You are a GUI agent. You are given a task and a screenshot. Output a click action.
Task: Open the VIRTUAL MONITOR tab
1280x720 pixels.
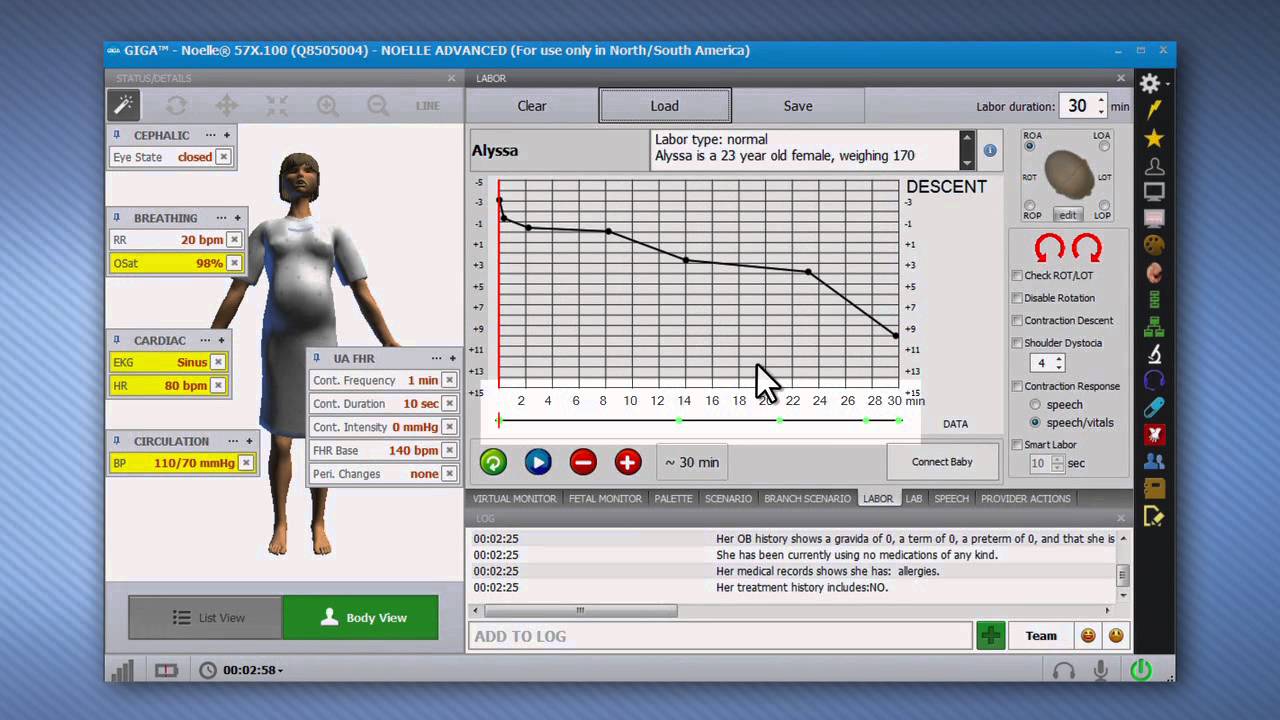pyautogui.click(x=514, y=498)
